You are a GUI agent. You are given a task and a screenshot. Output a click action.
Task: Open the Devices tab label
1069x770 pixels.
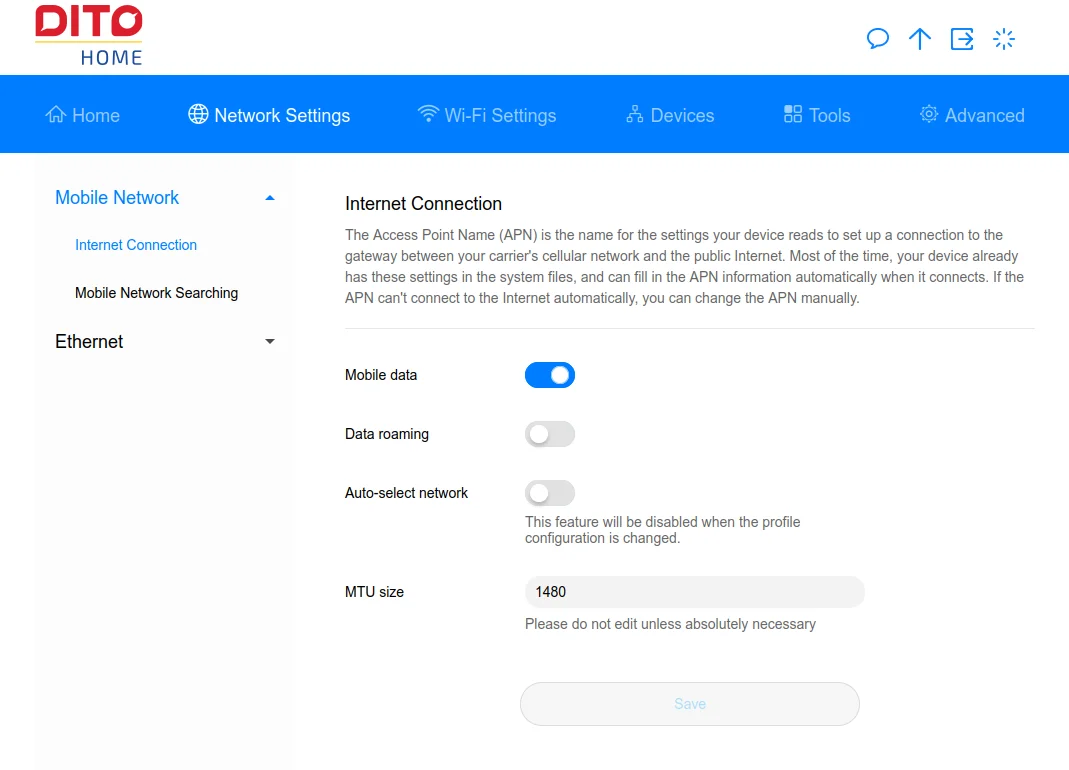[x=682, y=115]
